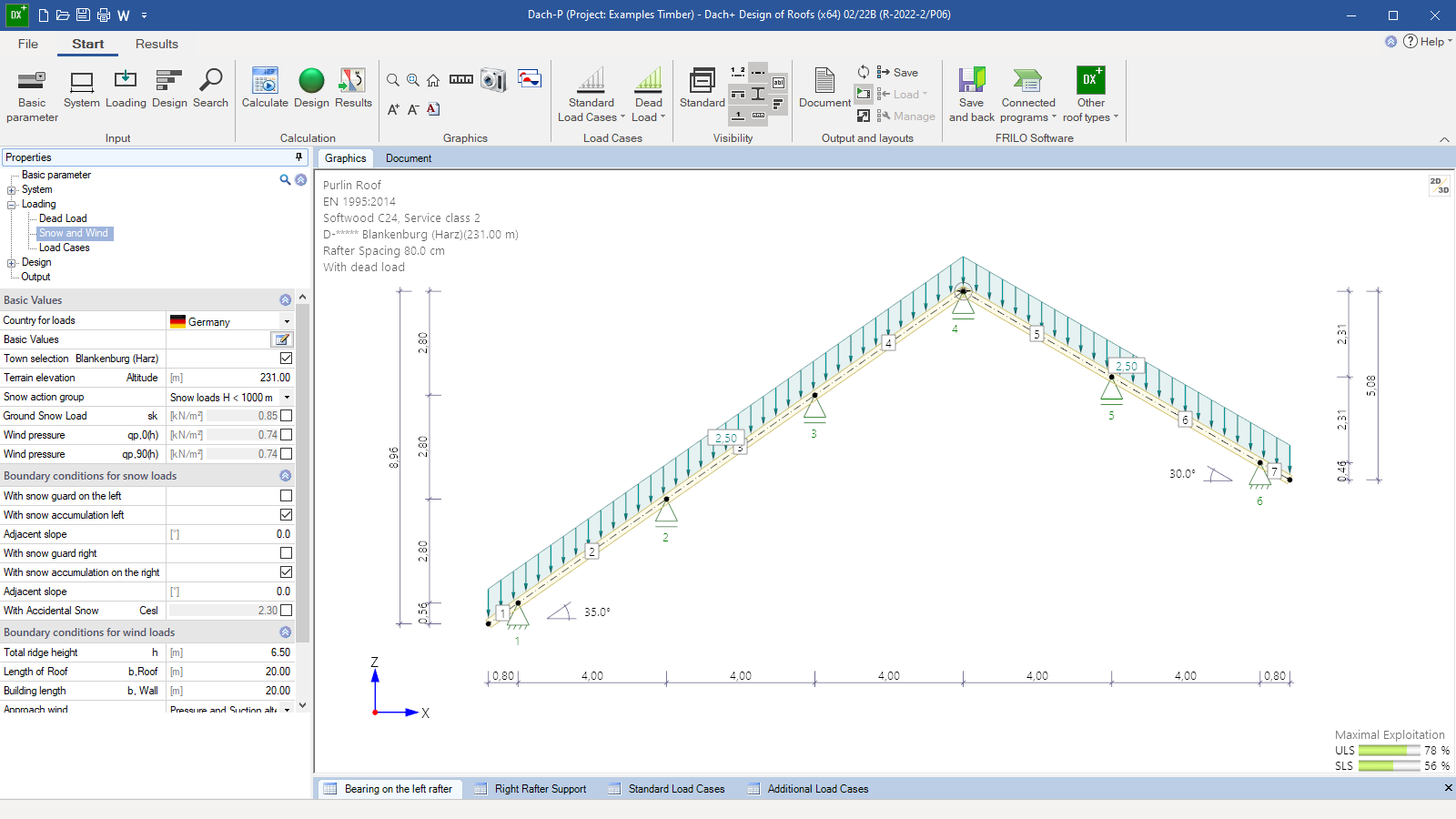
Task: Click the print icon in title bar
Action: tap(103, 15)
